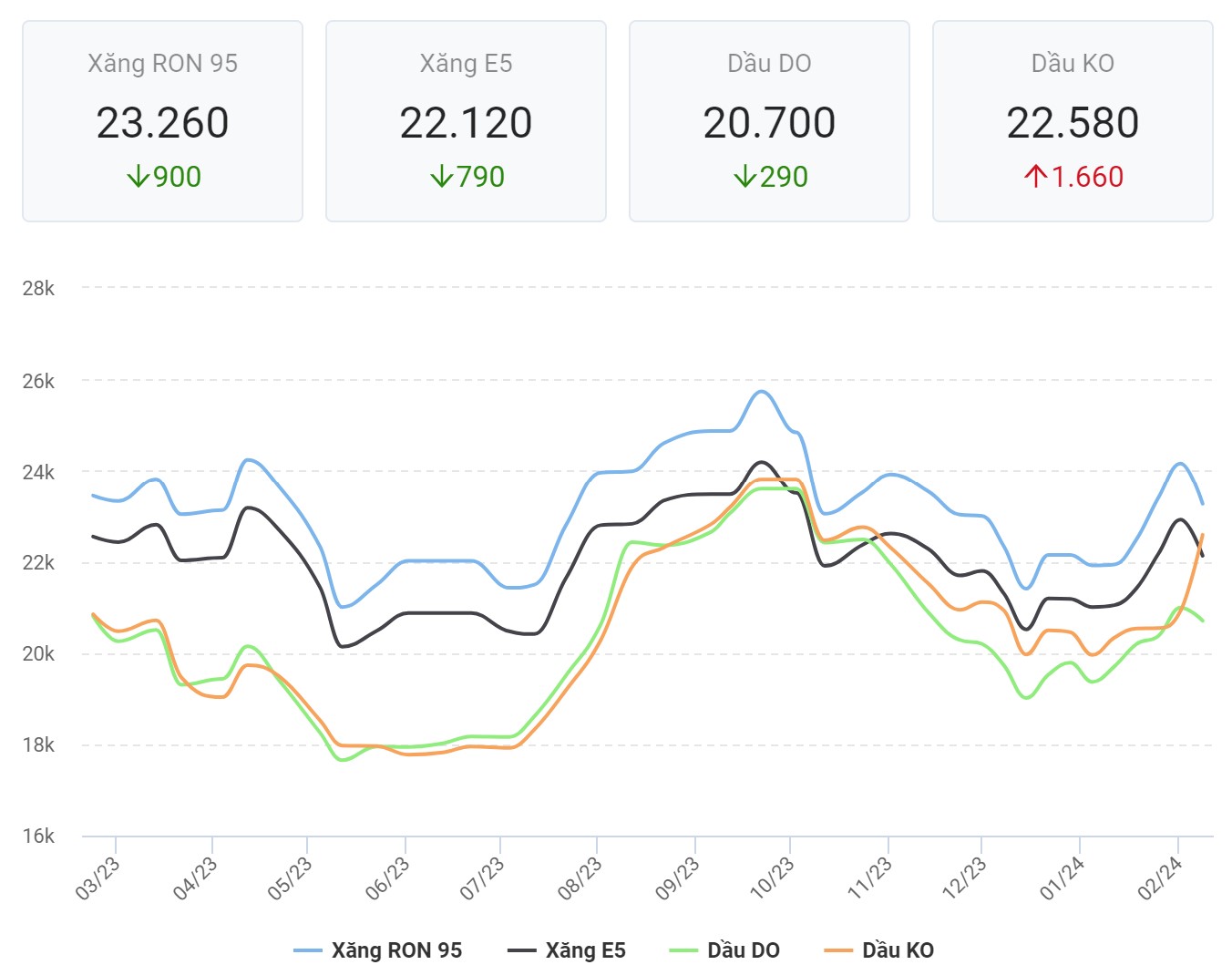The height and width of the screenshot is (975, 1232).
Task: Click the green down arrow in Xăng RON 95 card
Action: click(138, 176)
